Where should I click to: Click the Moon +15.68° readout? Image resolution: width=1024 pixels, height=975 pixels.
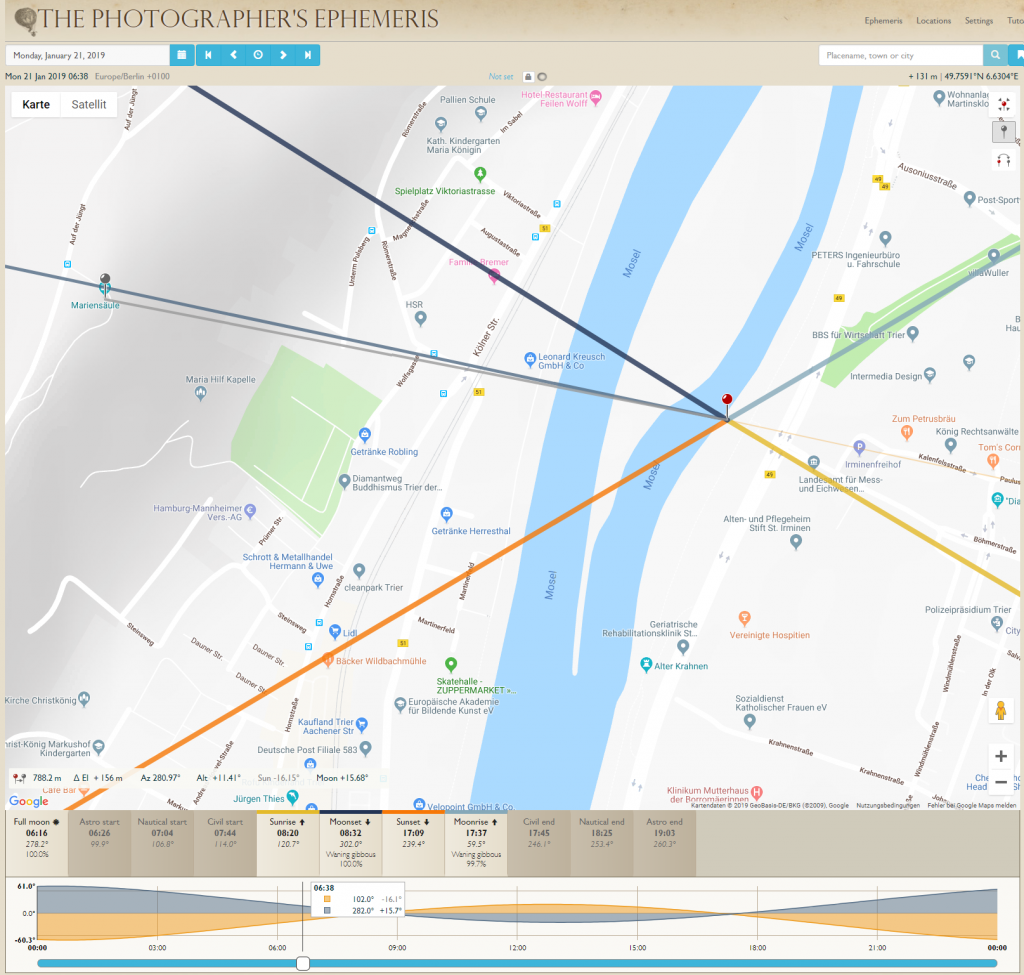(342, 778)
